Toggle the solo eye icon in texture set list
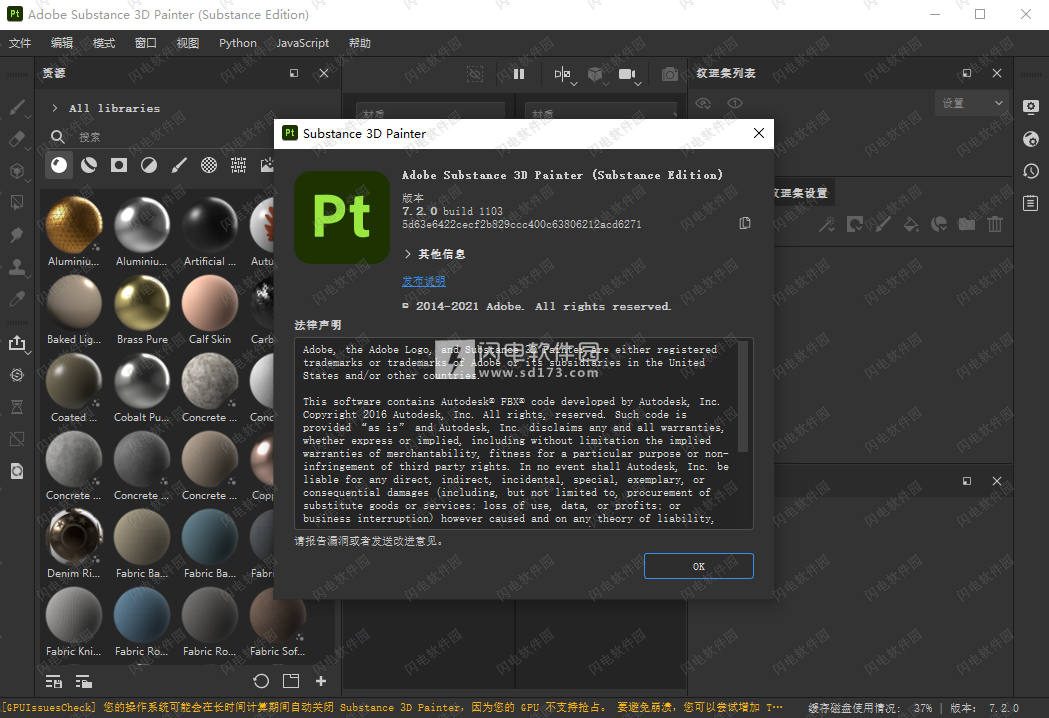Viewport: 1049px width, 718px height. point(735,103)
